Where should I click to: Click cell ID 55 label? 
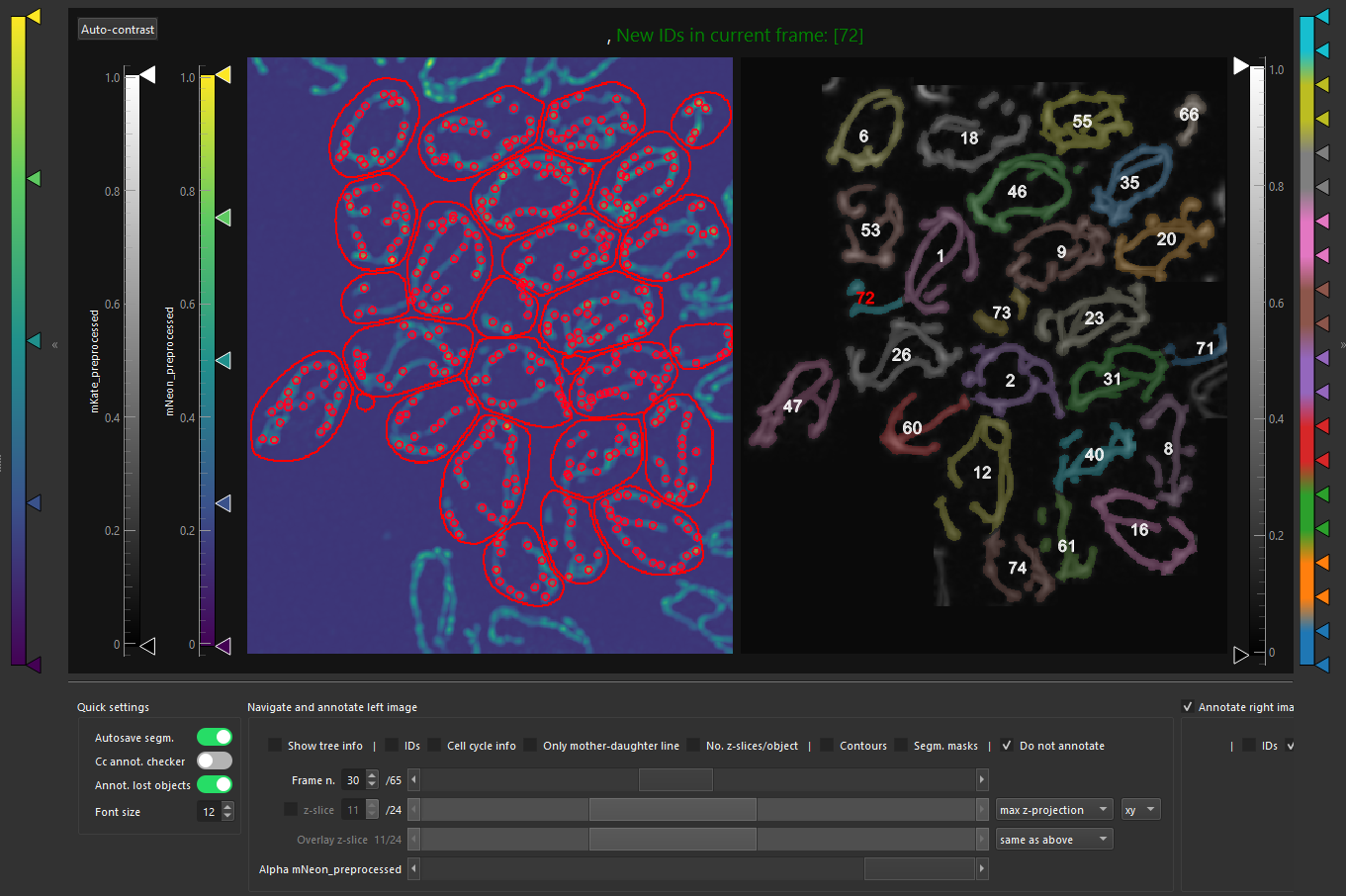tap(1082, 122)
